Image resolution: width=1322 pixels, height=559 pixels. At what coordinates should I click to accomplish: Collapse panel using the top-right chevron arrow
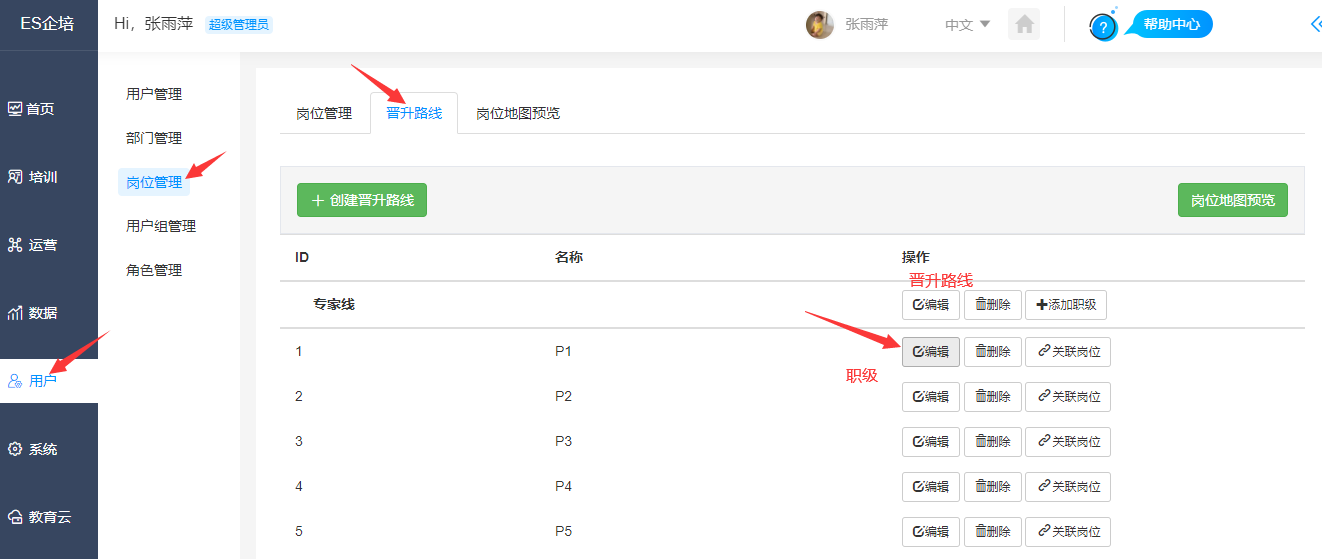coord(1314,25)
